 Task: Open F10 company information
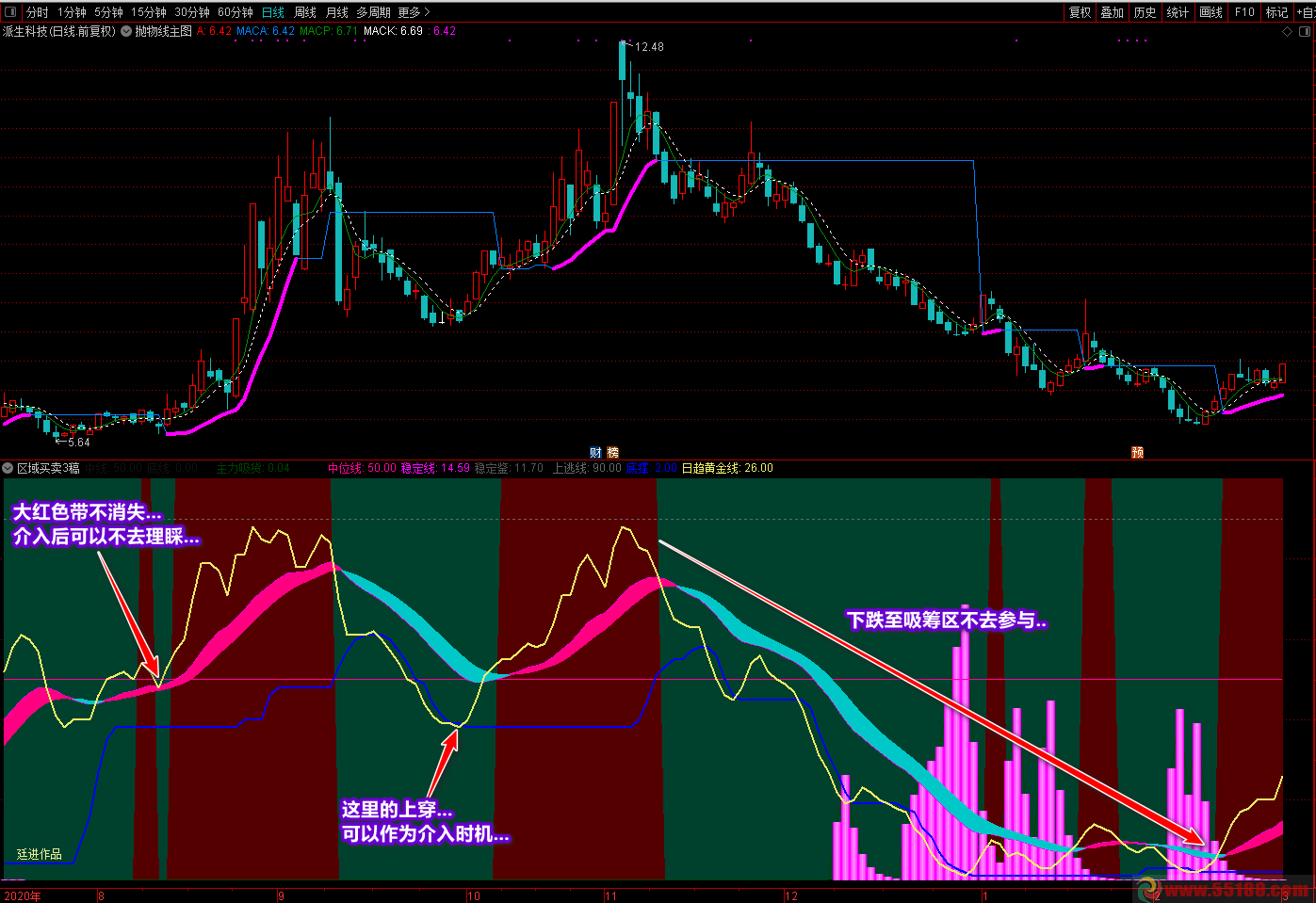(x=1244, y=12)
